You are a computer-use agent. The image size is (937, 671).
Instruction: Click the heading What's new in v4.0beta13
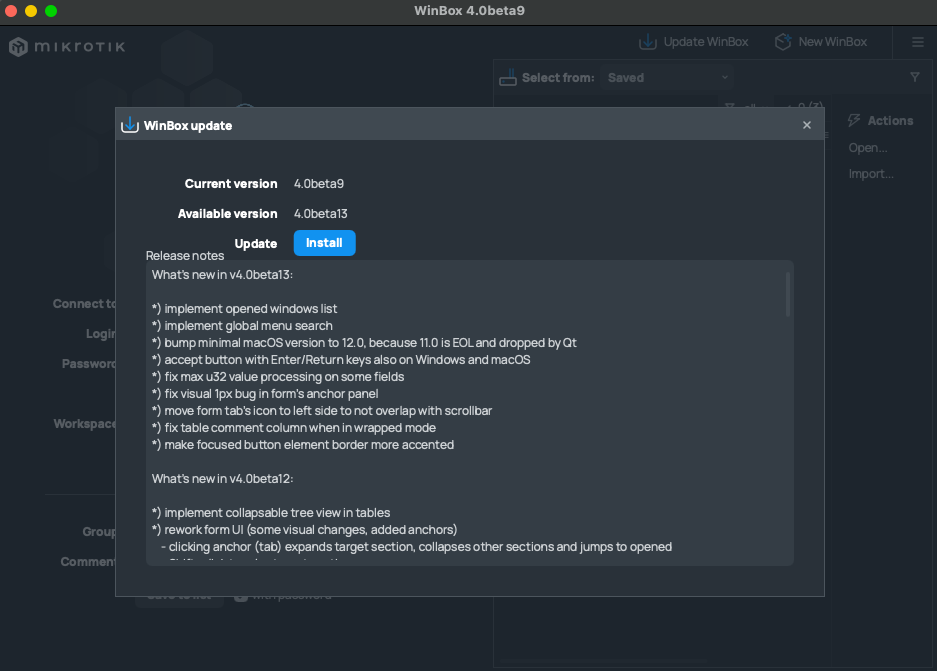[222, 275]
